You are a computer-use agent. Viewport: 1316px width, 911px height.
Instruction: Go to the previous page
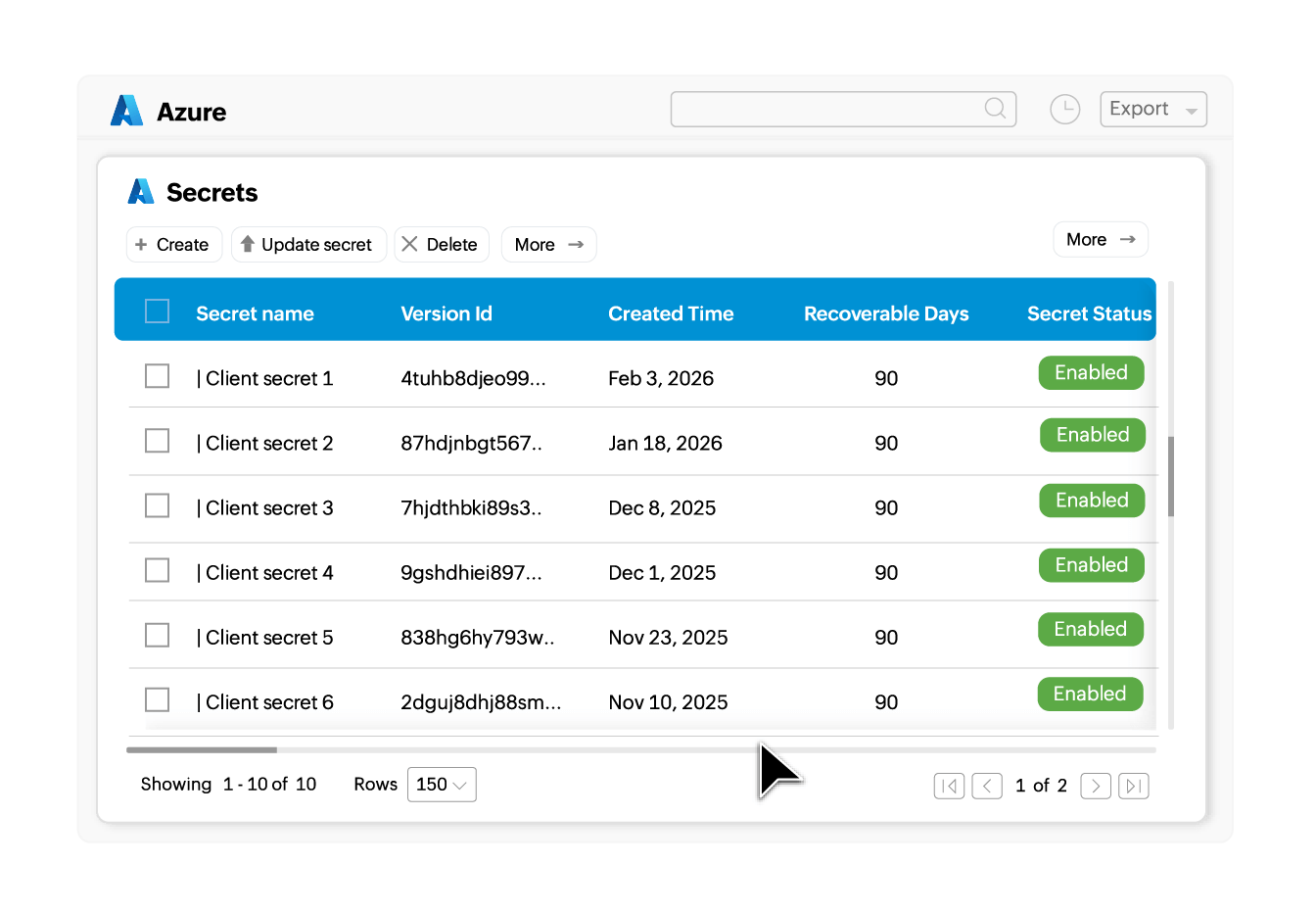pyautogui.click(x=987, y=786)
